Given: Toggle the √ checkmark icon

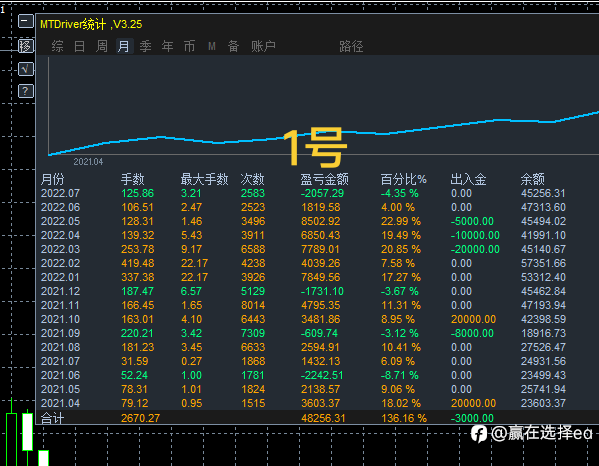Looking at the screenshot, I should click(26, 69).
